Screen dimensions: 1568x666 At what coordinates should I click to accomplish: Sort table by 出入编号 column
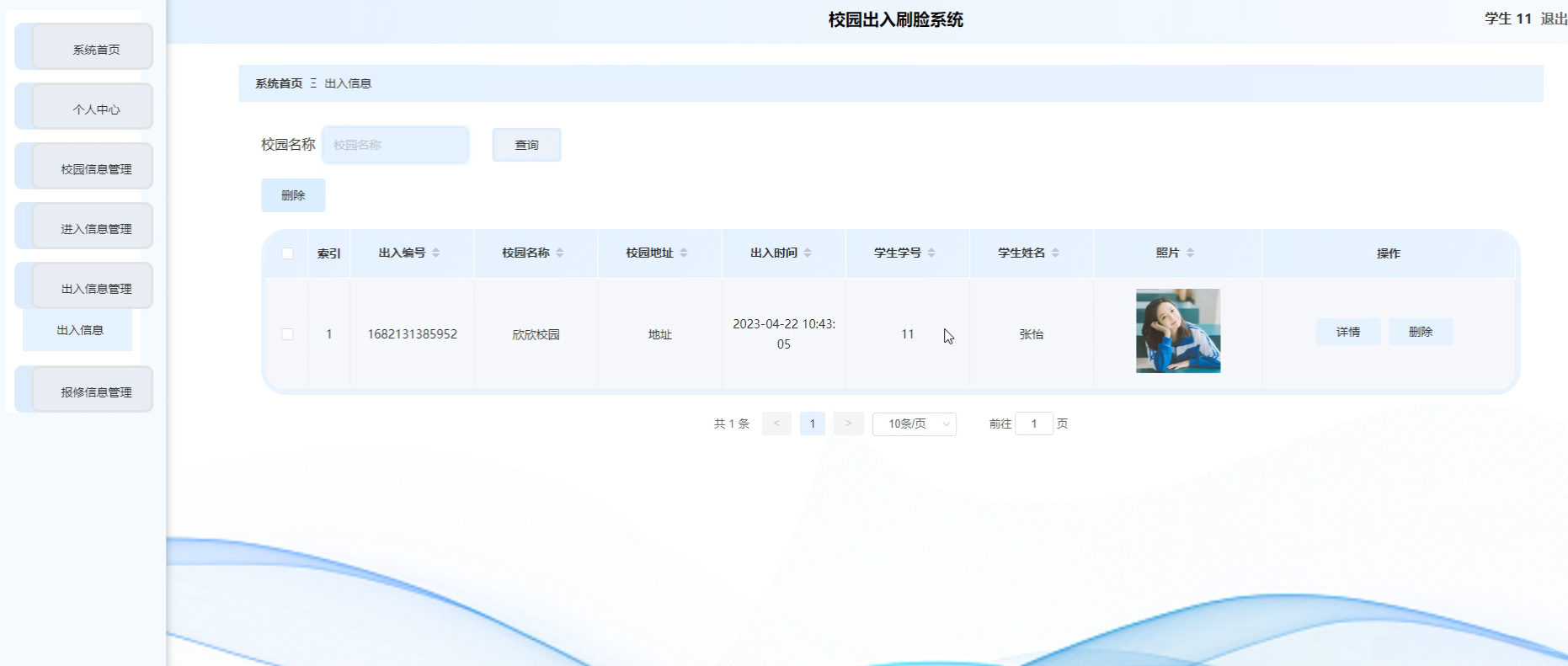coord(435,253)
